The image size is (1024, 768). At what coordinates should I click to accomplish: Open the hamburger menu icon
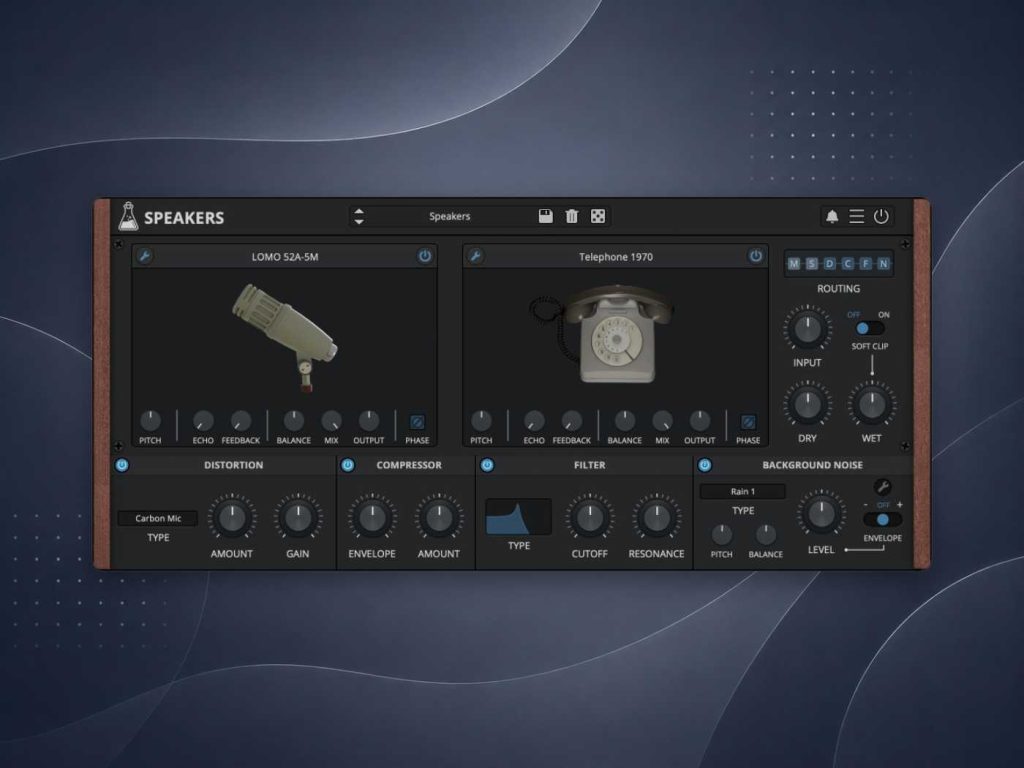pyautogui.click(x=856, y=216)
